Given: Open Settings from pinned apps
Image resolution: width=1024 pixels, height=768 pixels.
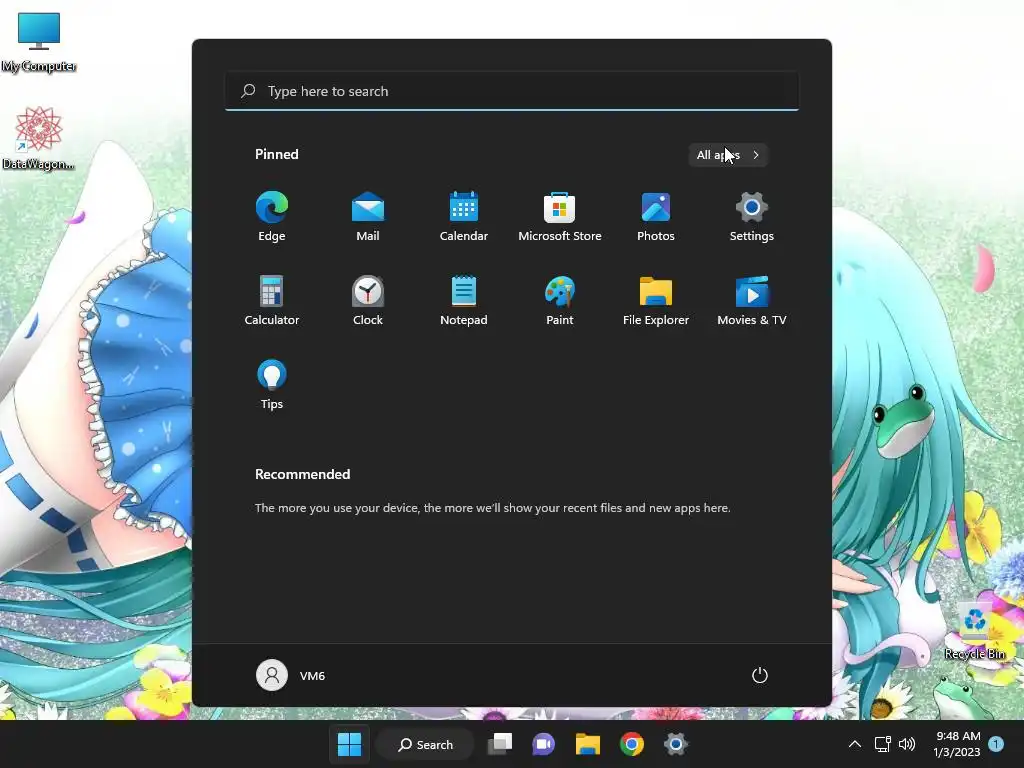Looking at the screenshot, I should pos(752,217).
